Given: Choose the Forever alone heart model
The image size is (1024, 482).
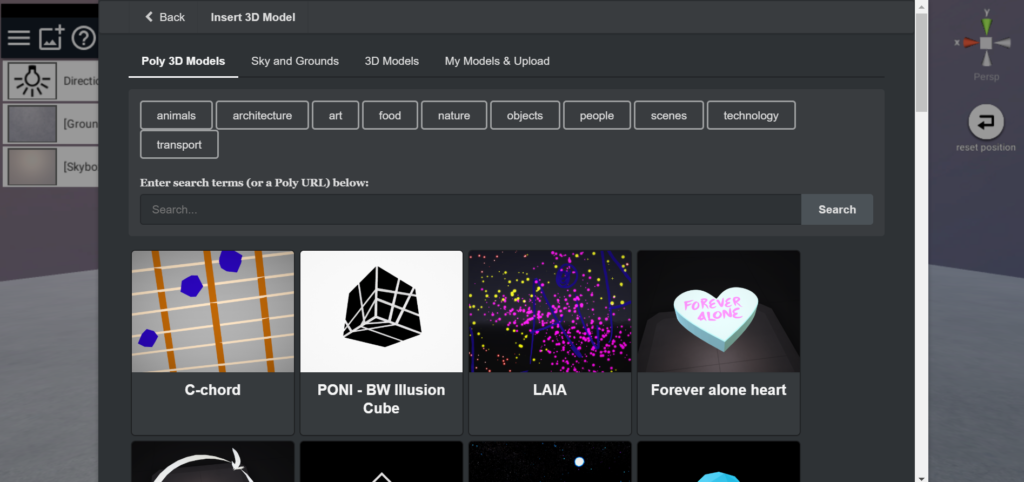Looking at the screenshot, I should coord(718,311).
